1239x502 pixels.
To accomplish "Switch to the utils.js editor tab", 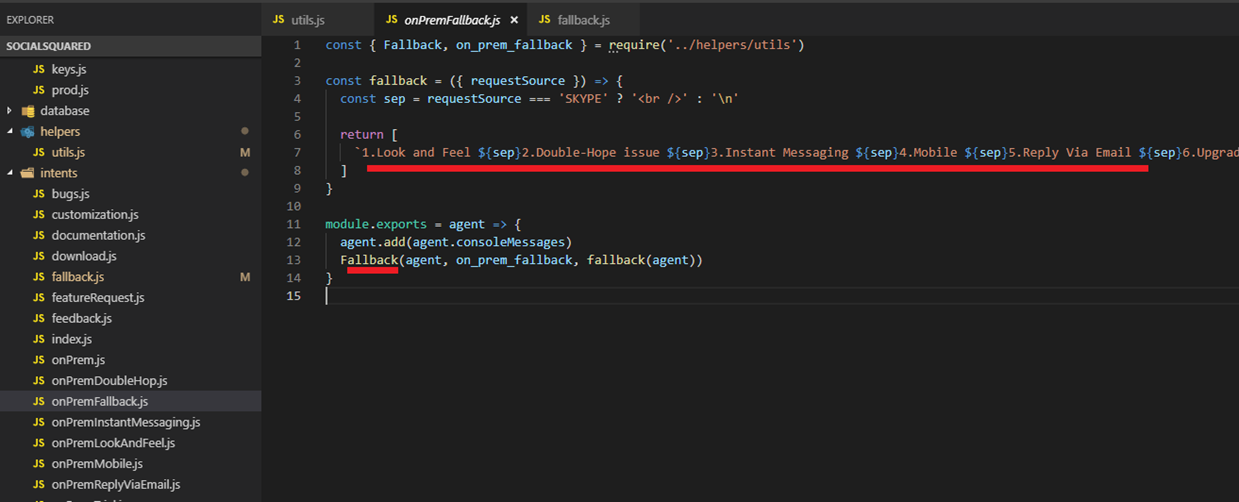I will (307, 20).
